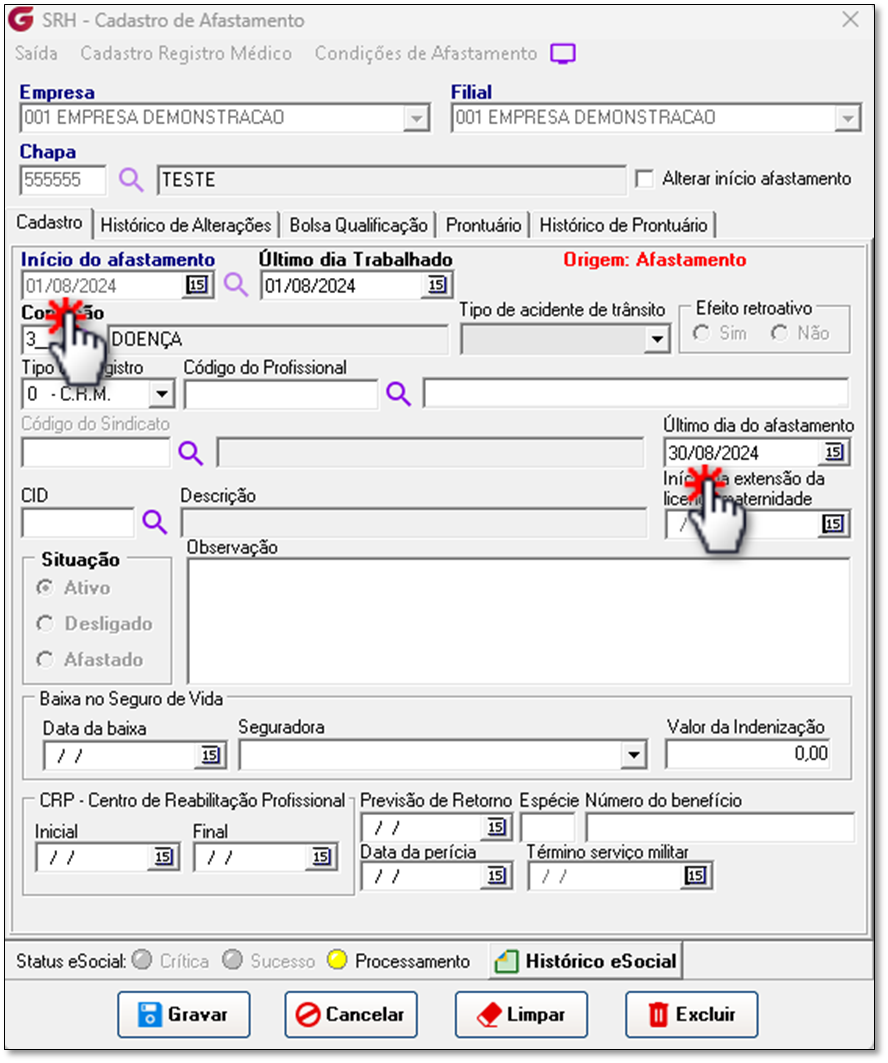888x1063 pixels.
Task: Open calendar for licença maternidade extension
Action: 833,523
